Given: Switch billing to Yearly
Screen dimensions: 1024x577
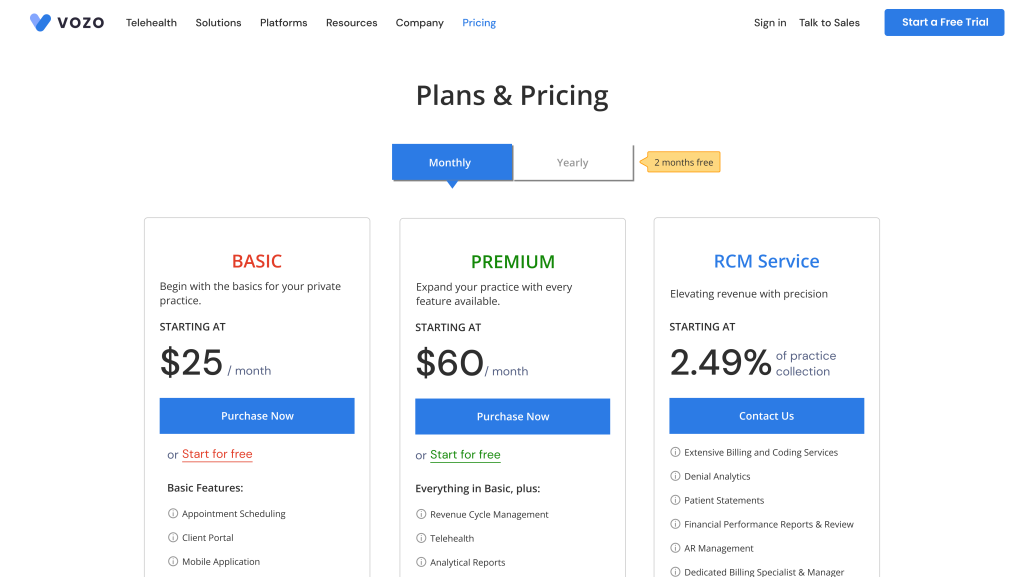Looking at the screenshot, I should [573, 163].
